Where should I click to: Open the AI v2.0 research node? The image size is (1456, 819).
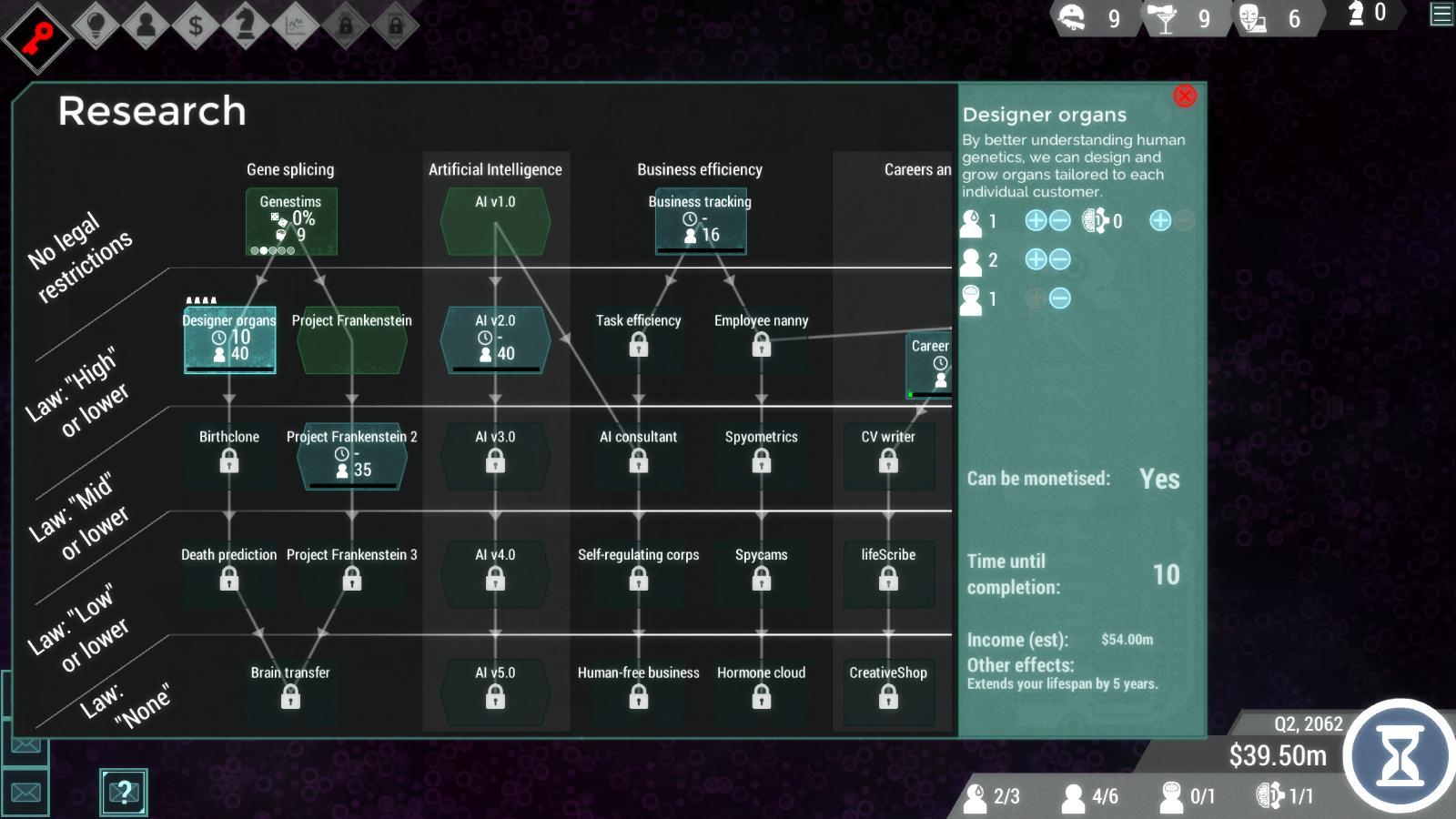494,340
